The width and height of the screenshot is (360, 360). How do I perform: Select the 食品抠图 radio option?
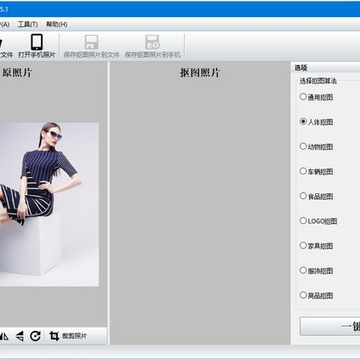pyautogui.click(x=316, y=196)
